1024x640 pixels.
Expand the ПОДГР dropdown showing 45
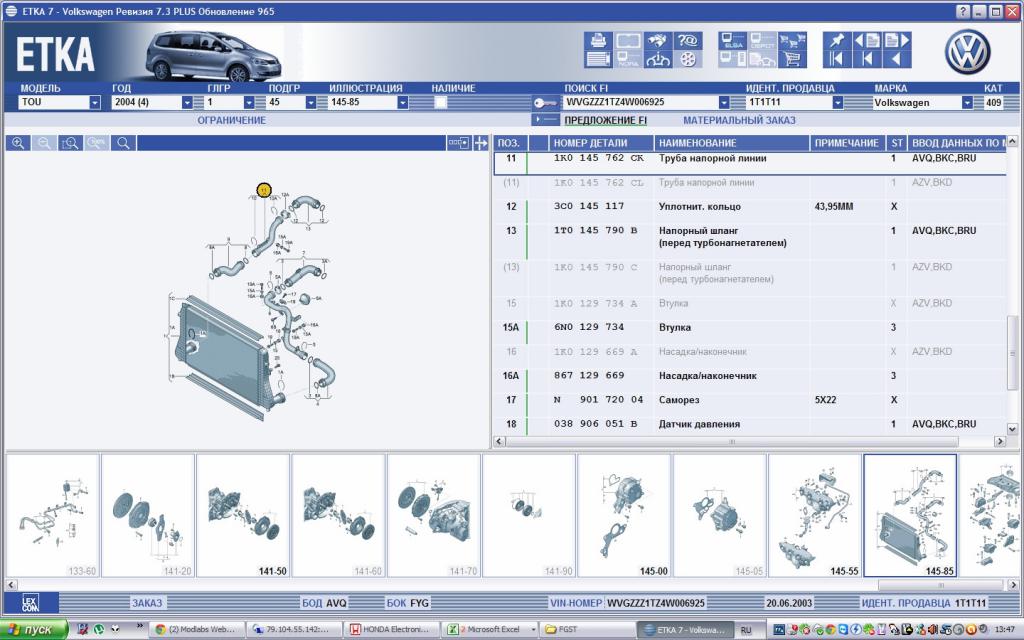(311, 103)
